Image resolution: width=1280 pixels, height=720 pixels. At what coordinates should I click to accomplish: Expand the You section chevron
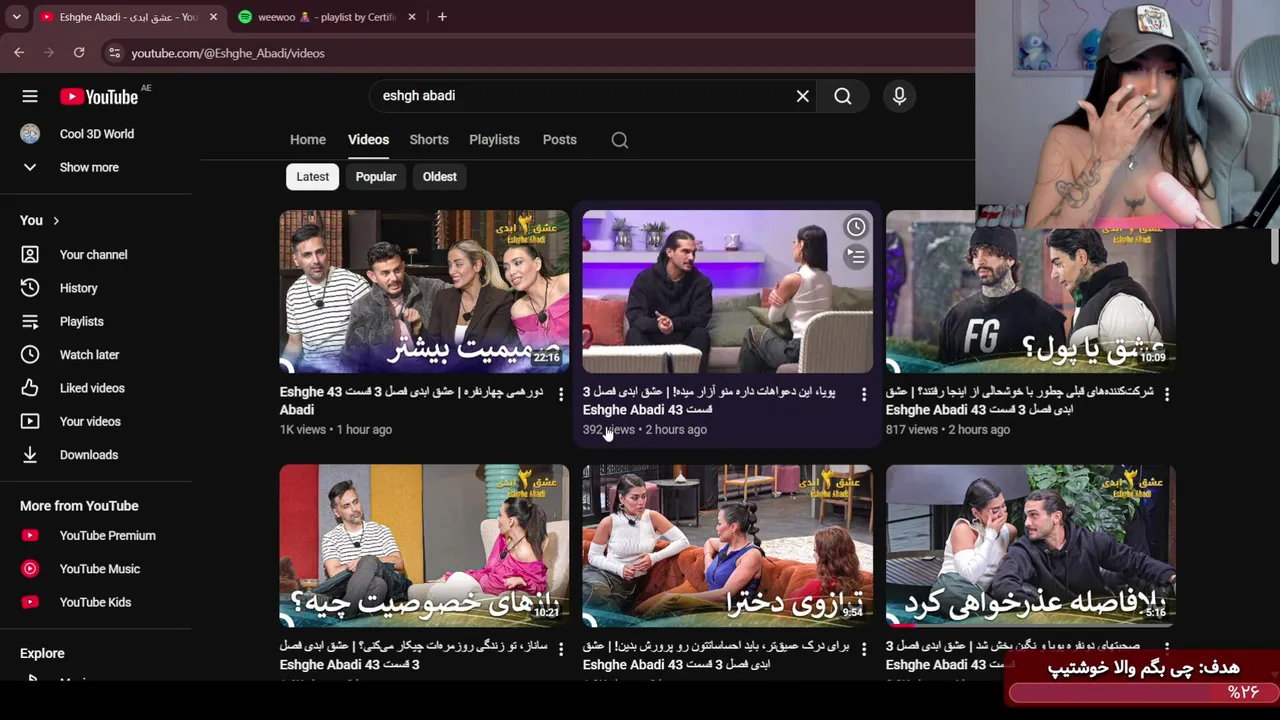pos(56,221)
